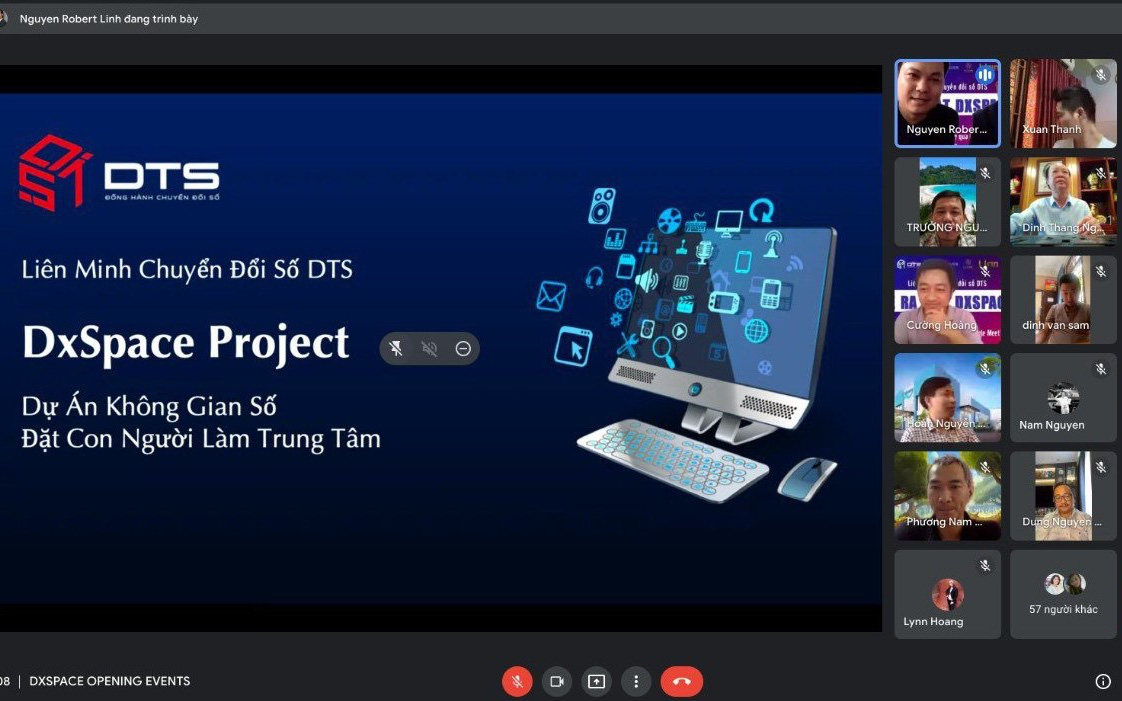Click the DXSPACE OPENING EVENTS meeting title
This screenshot has width=1122, height=701.
tap(109, 681)
